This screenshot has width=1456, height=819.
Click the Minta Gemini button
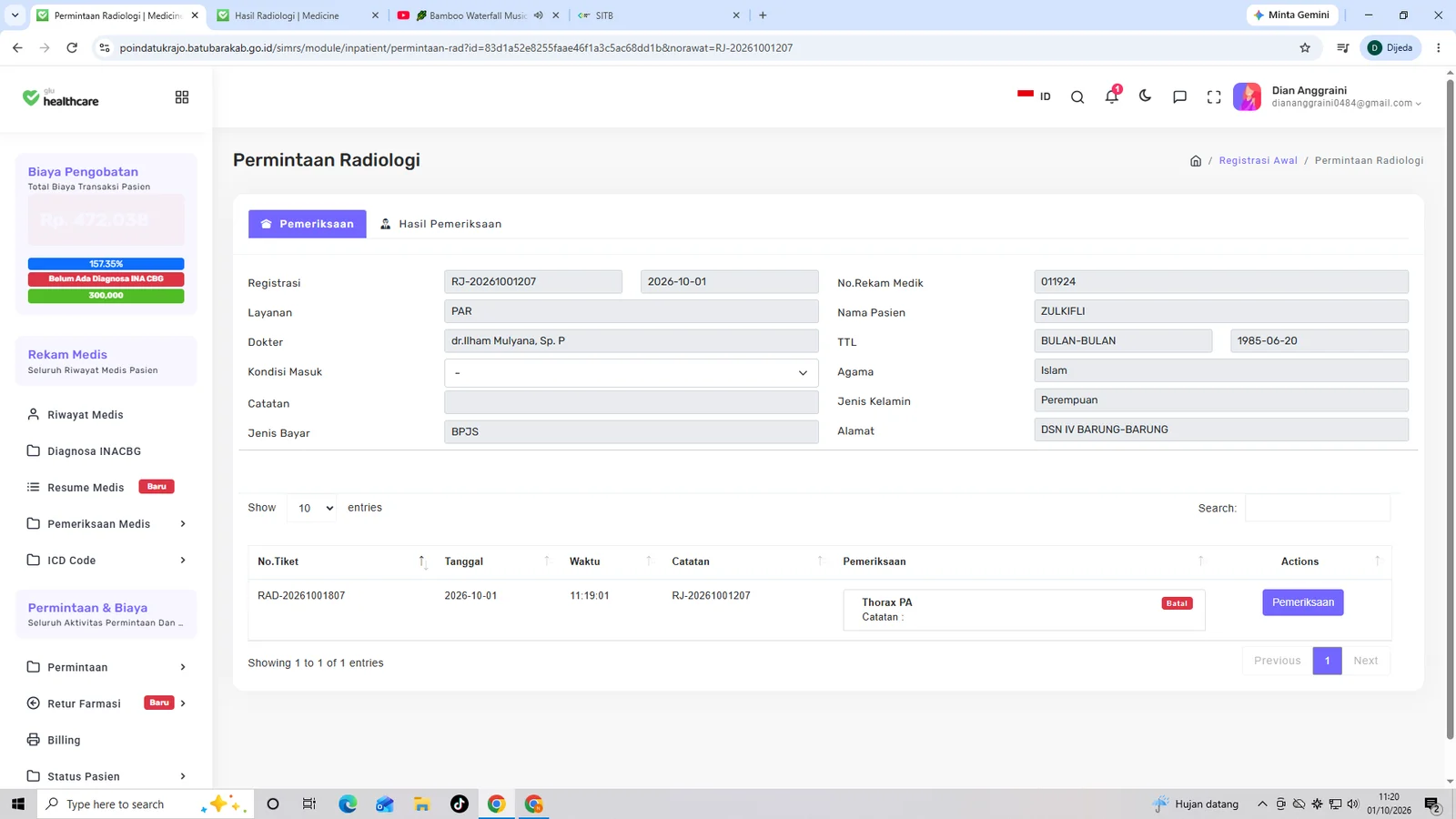(x=1291, y=15)
